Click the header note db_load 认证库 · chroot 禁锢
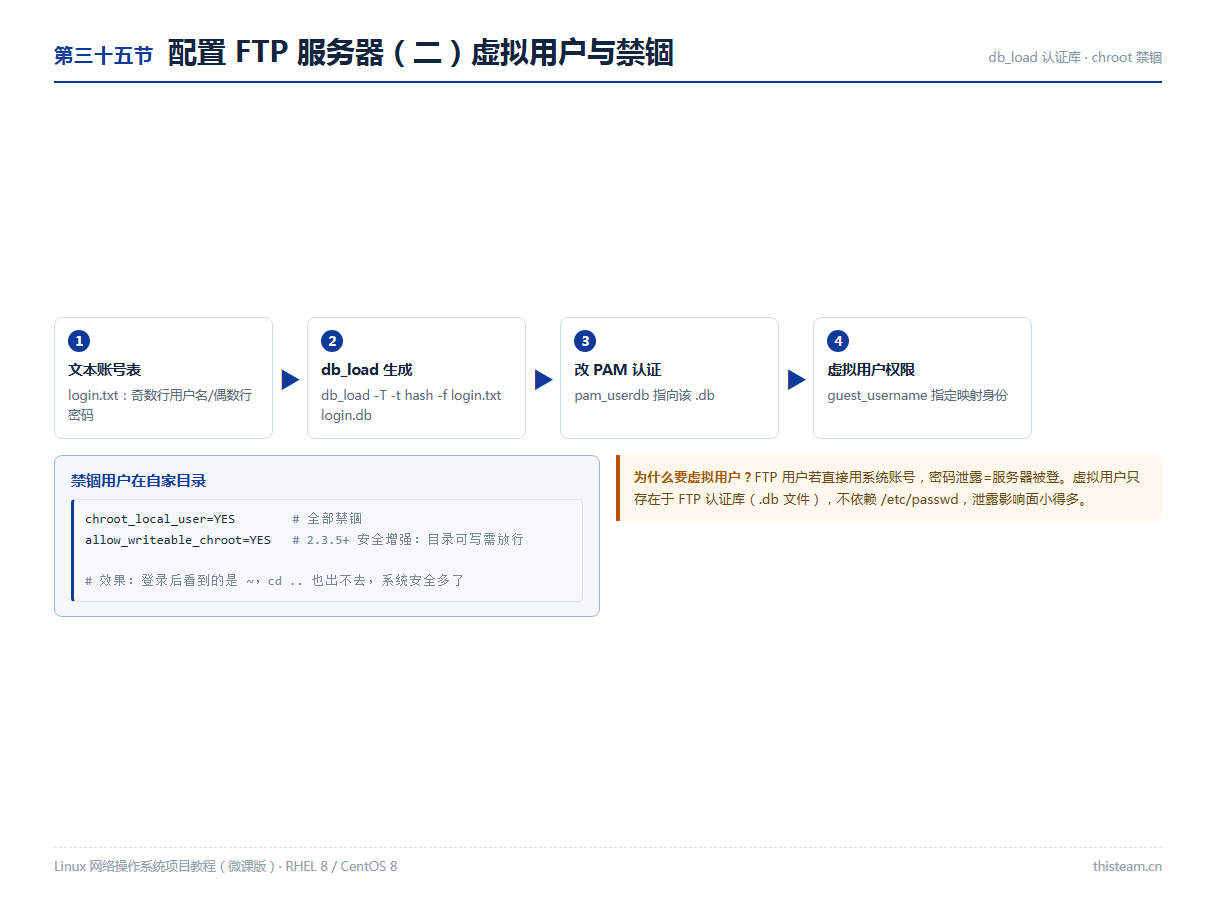Screen dimensions: 1216x900 pos(1075,57)
